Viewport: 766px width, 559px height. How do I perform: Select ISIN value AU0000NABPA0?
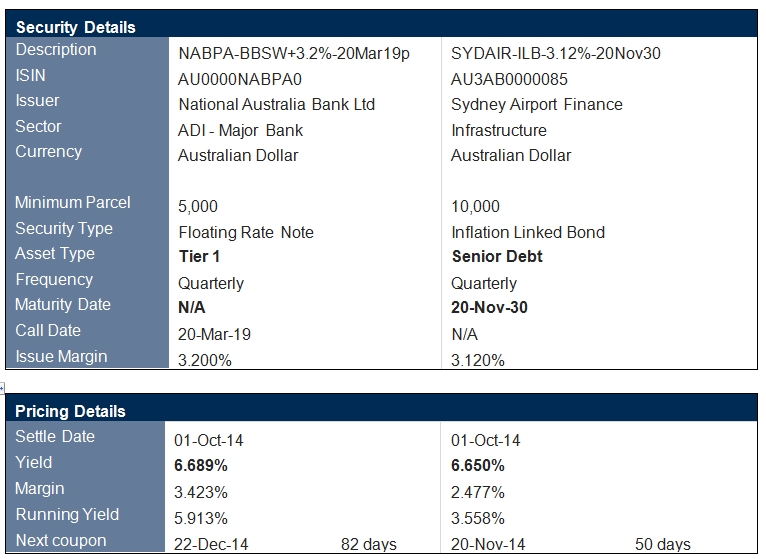click(x=240, y=79)
